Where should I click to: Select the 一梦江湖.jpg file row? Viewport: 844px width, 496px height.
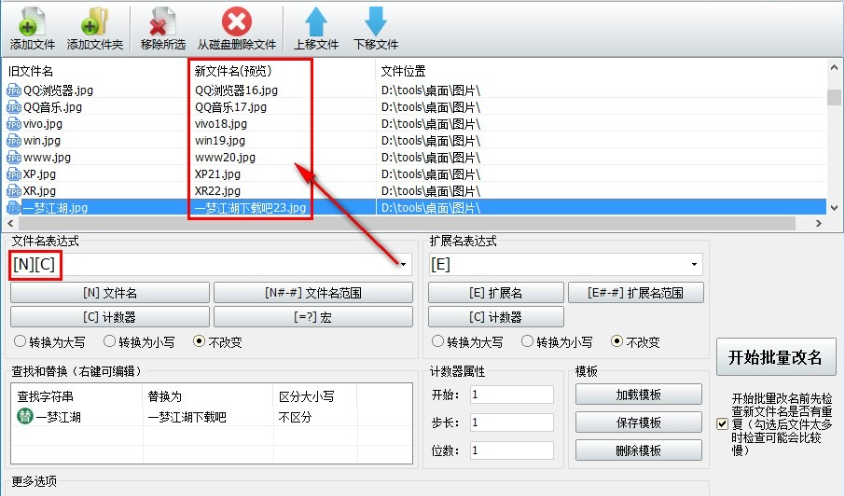tap(414, 208)
